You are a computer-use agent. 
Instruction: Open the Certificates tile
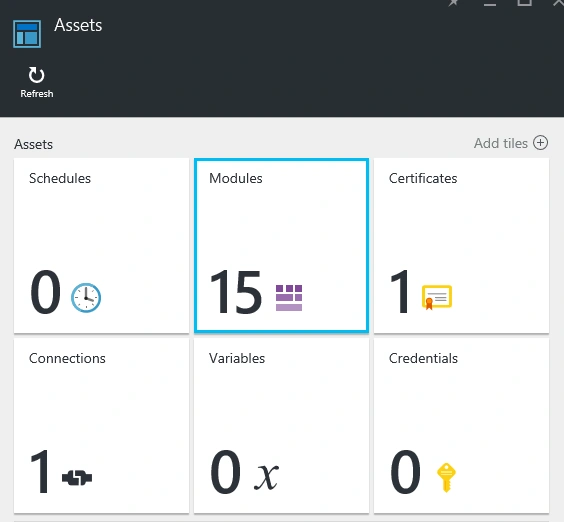pos(461,246)
